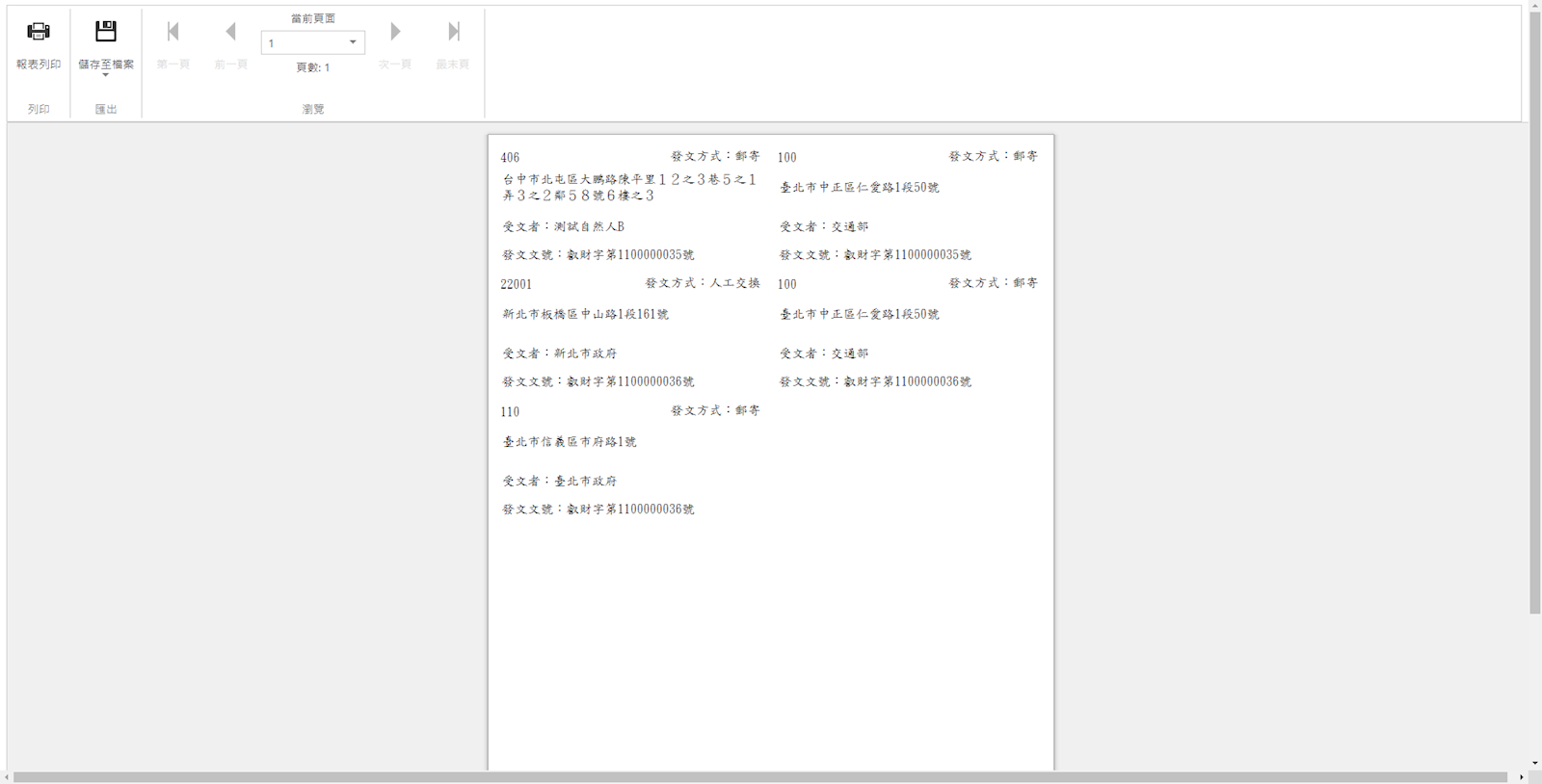Click the horizontal scrollbar thumb at bottom

[x=759, y=777]
